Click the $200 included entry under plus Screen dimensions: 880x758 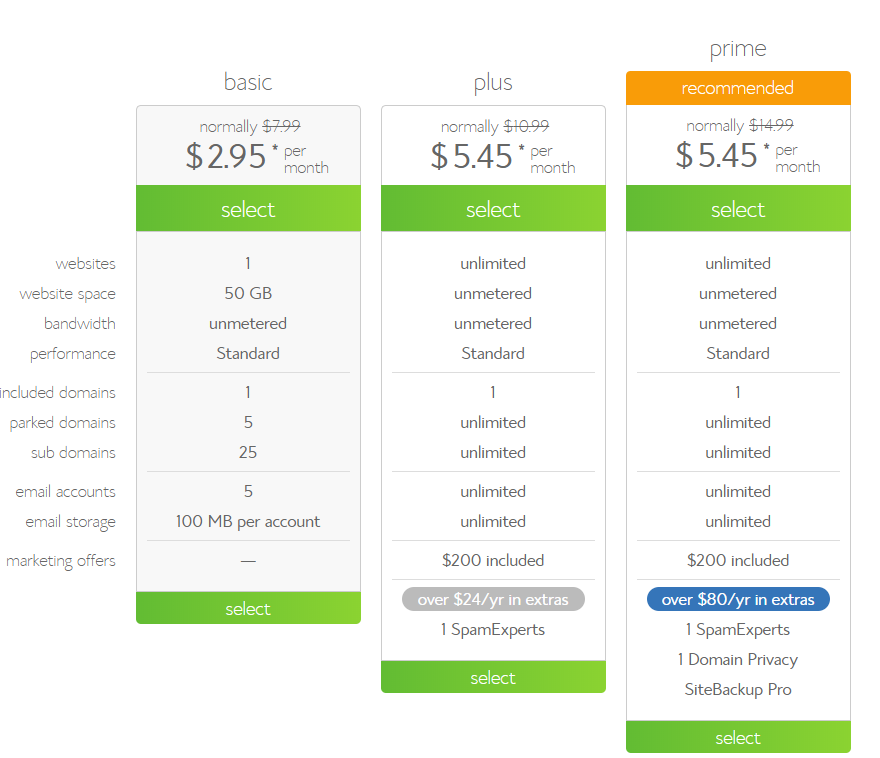[x=493, y=560]
